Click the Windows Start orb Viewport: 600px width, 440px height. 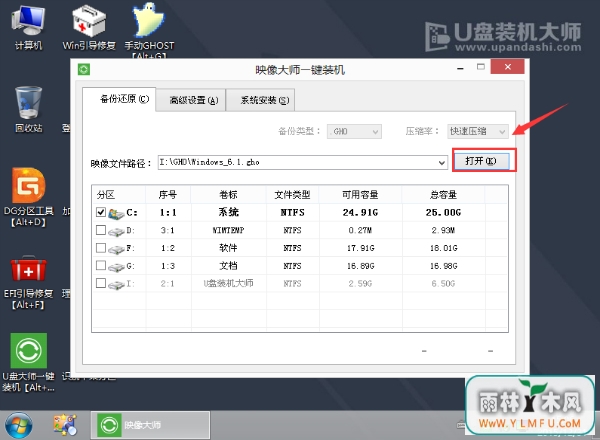[x=18, y=425]
